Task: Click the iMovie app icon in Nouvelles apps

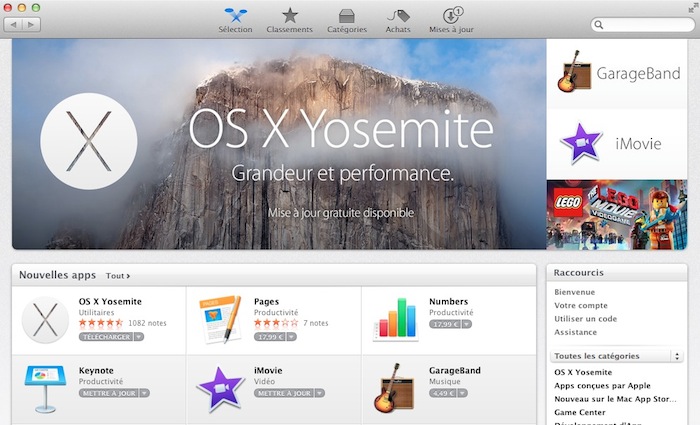Action: 221,389
